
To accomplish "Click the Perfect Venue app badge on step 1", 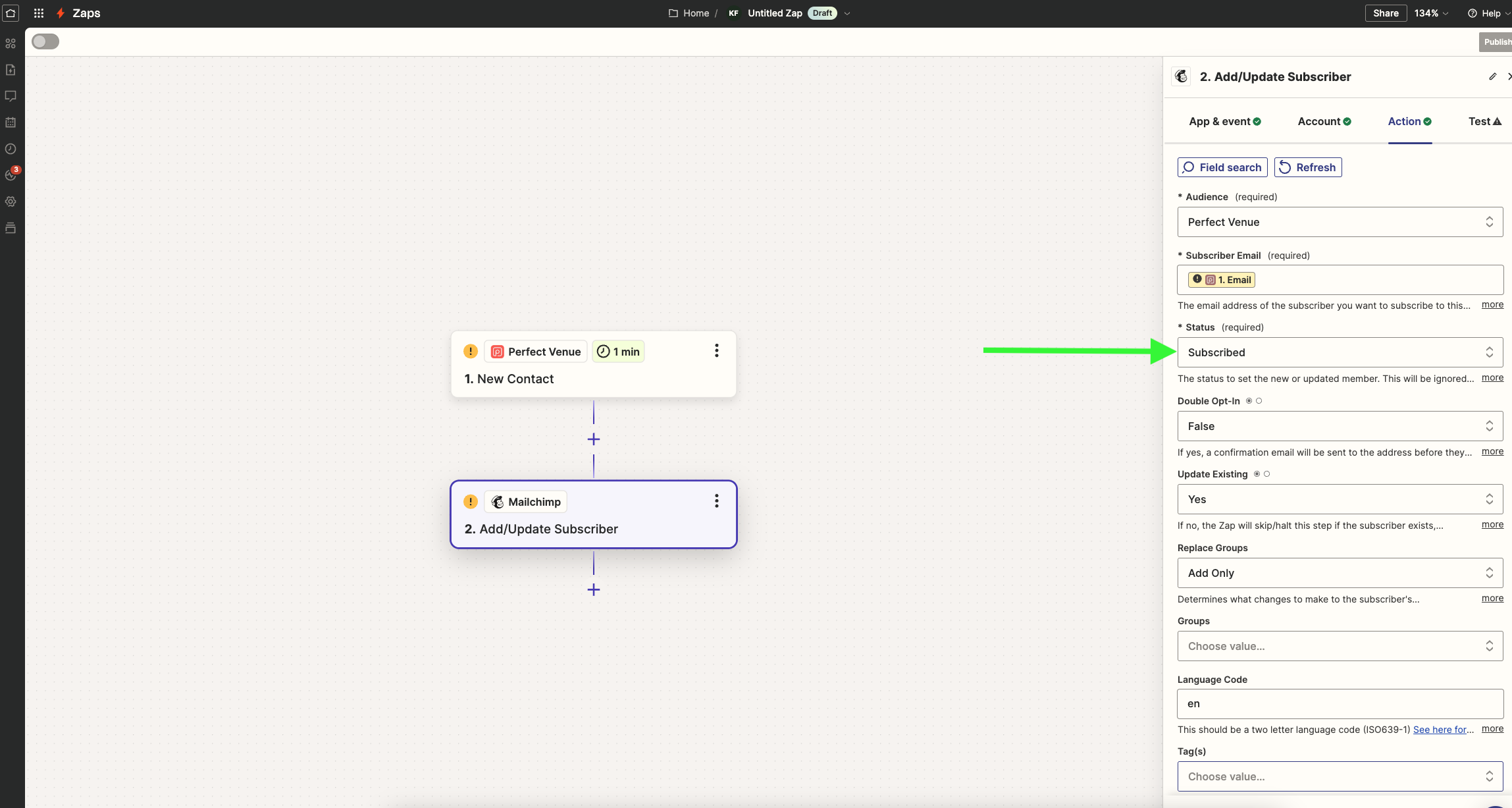I will (536, 352).
